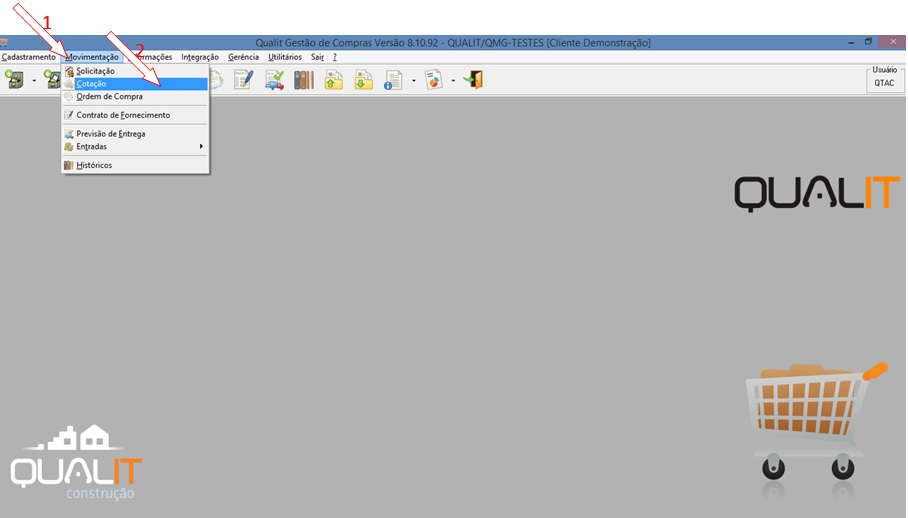Expand dropdown arrow beside first toolbar icon
This screenshot has width=908, height=518.
34,80
